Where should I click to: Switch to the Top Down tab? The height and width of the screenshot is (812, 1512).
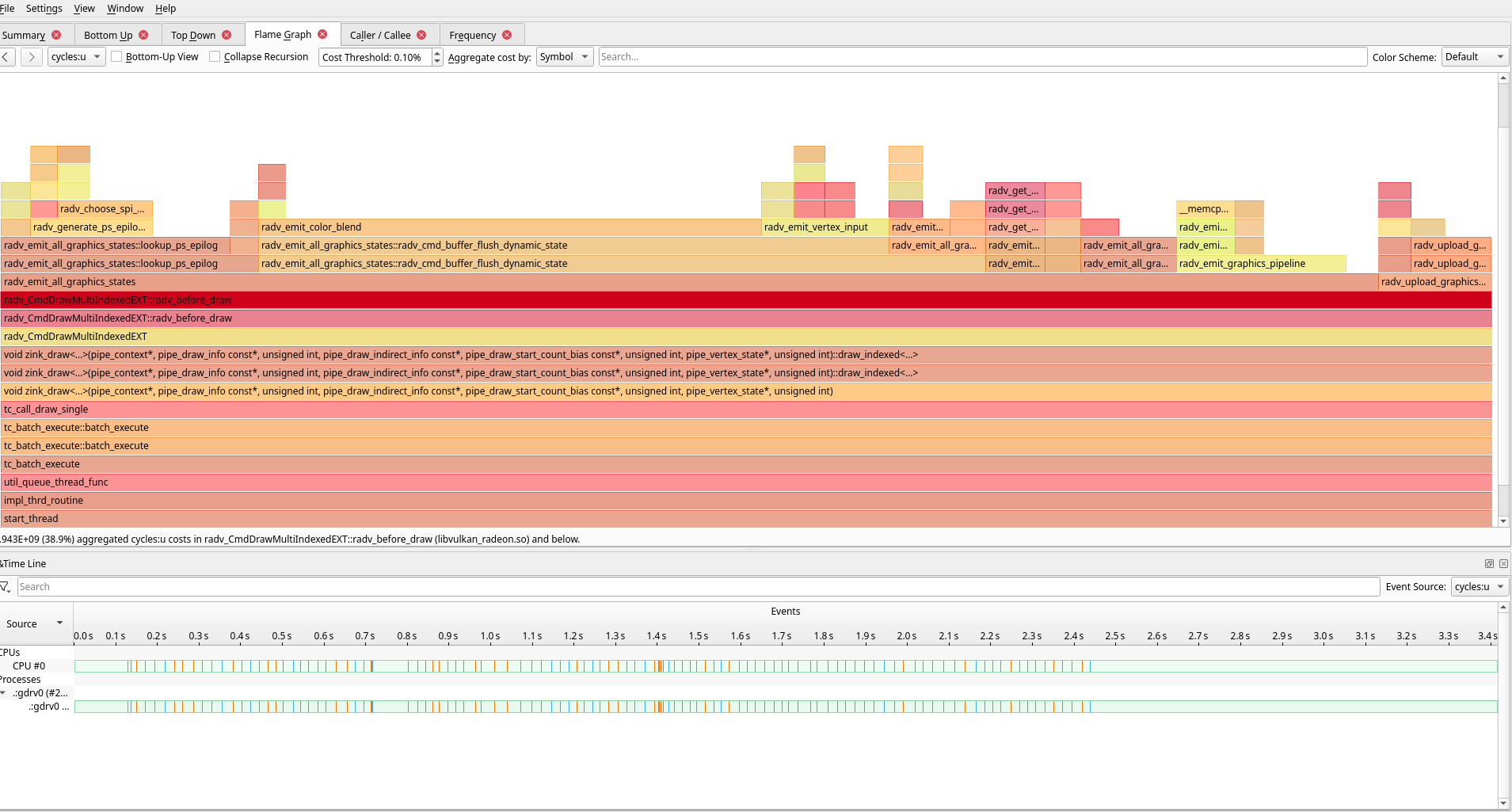(193, 35)
